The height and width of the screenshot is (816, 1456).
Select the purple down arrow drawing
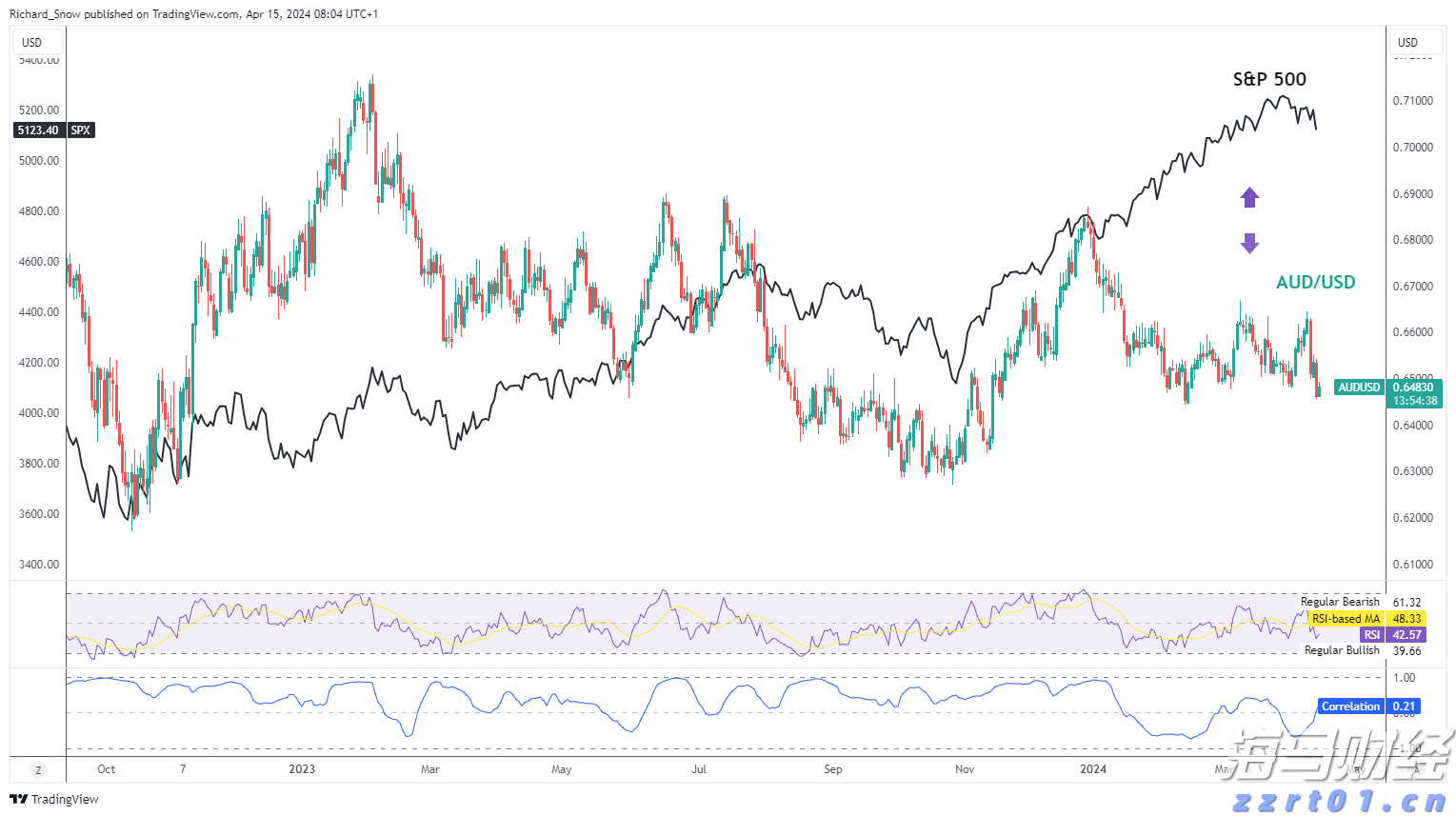coord(1249,243)
